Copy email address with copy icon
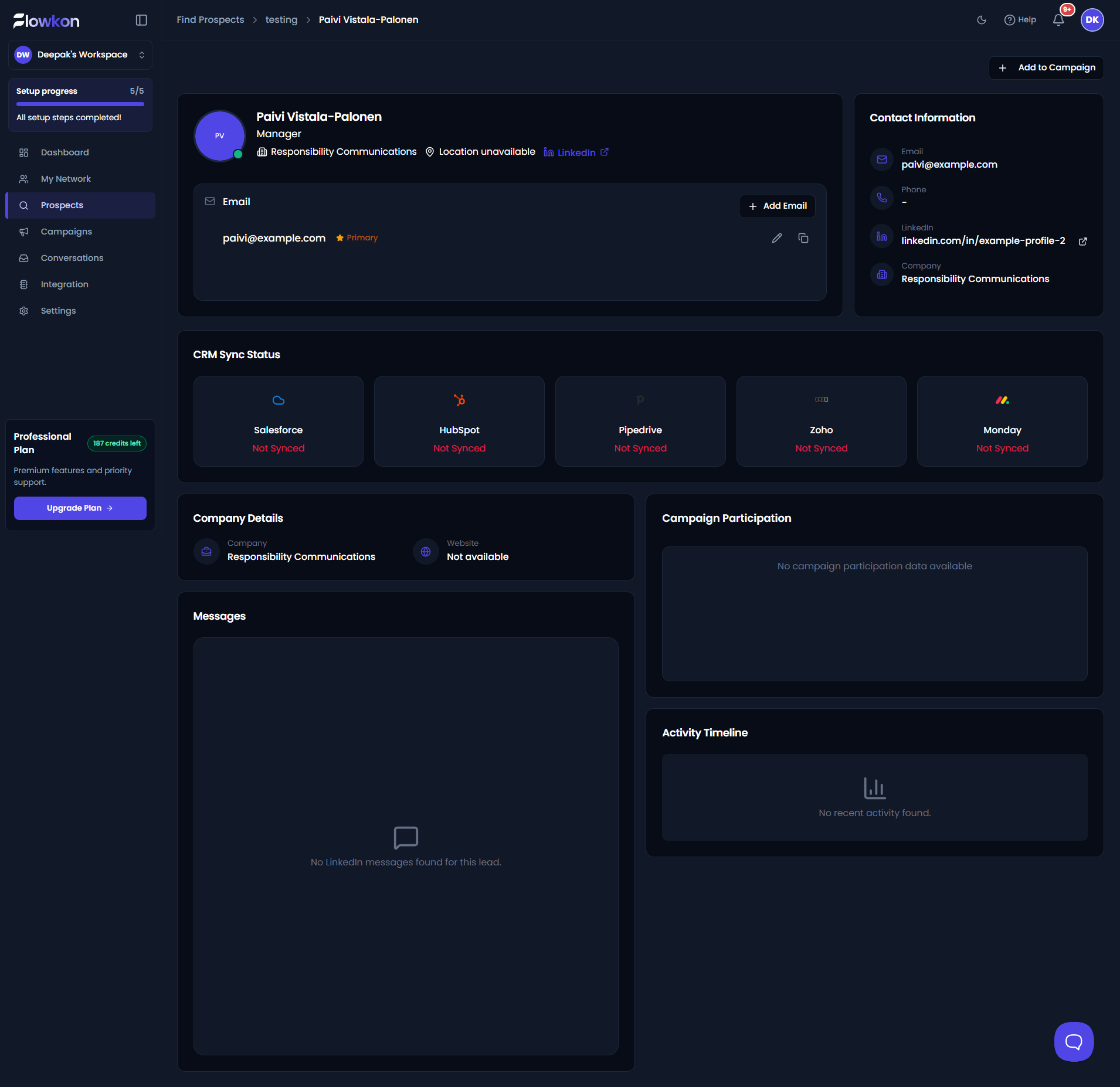 [803, 238]
